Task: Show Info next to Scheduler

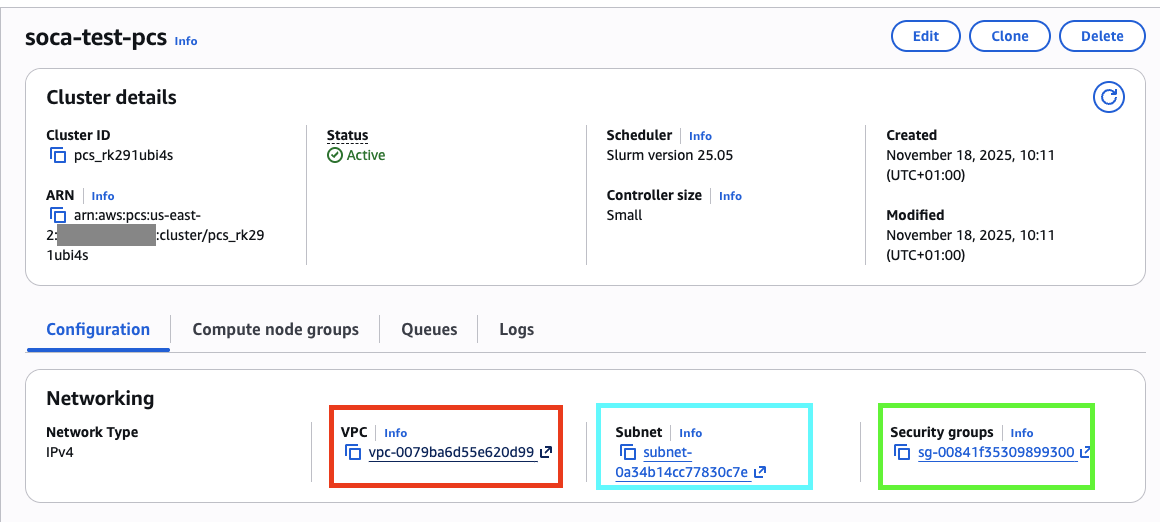Action: click(700, 136)
